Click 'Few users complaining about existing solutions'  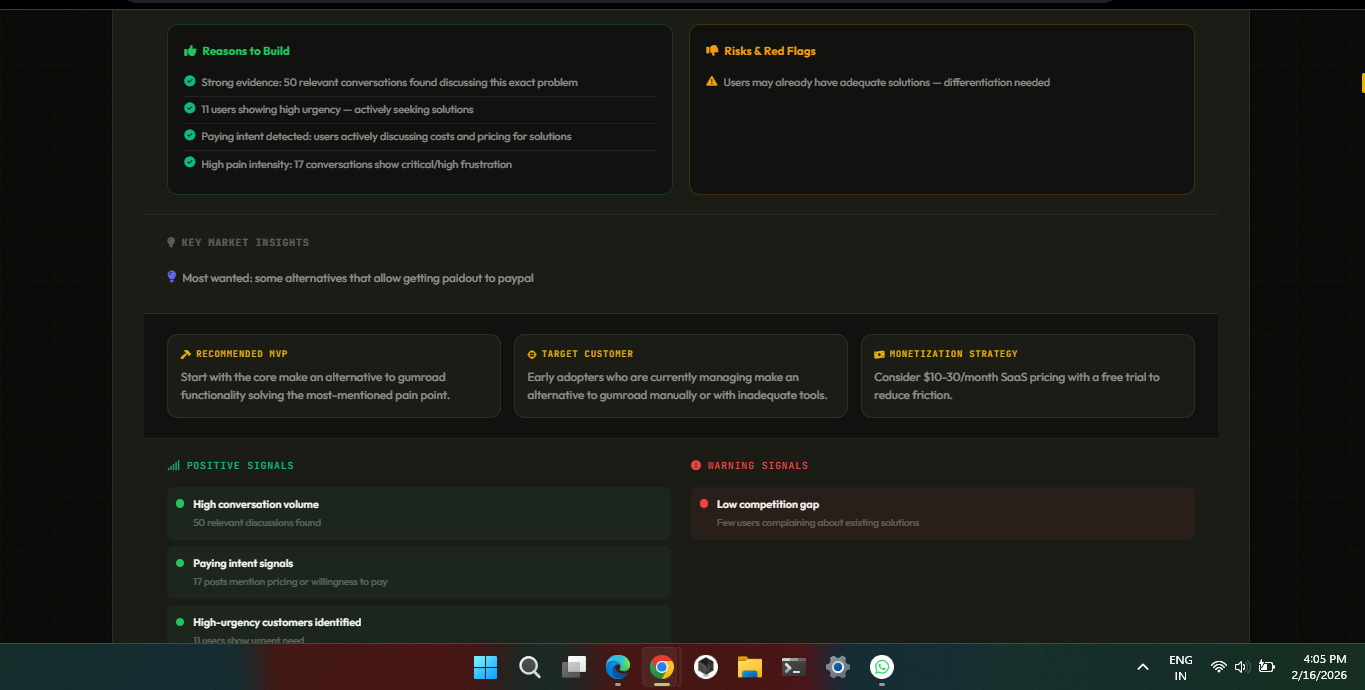click(818, 523)
